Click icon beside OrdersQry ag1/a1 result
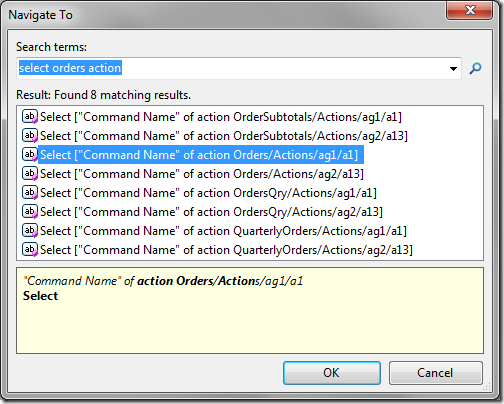504x404 pixels. 30,193
